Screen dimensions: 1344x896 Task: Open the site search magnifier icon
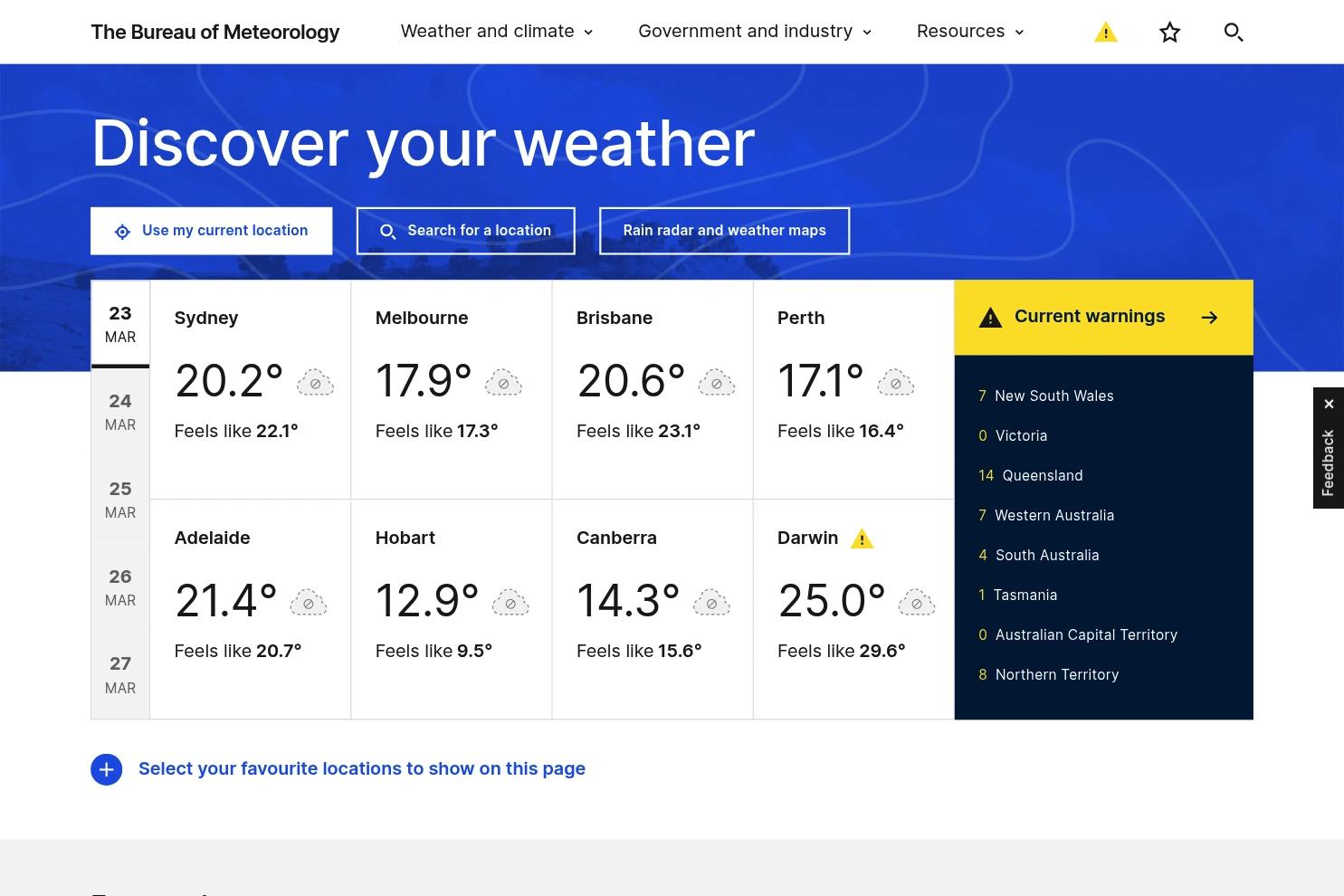pyautogui.click(x=1234, y=33)
